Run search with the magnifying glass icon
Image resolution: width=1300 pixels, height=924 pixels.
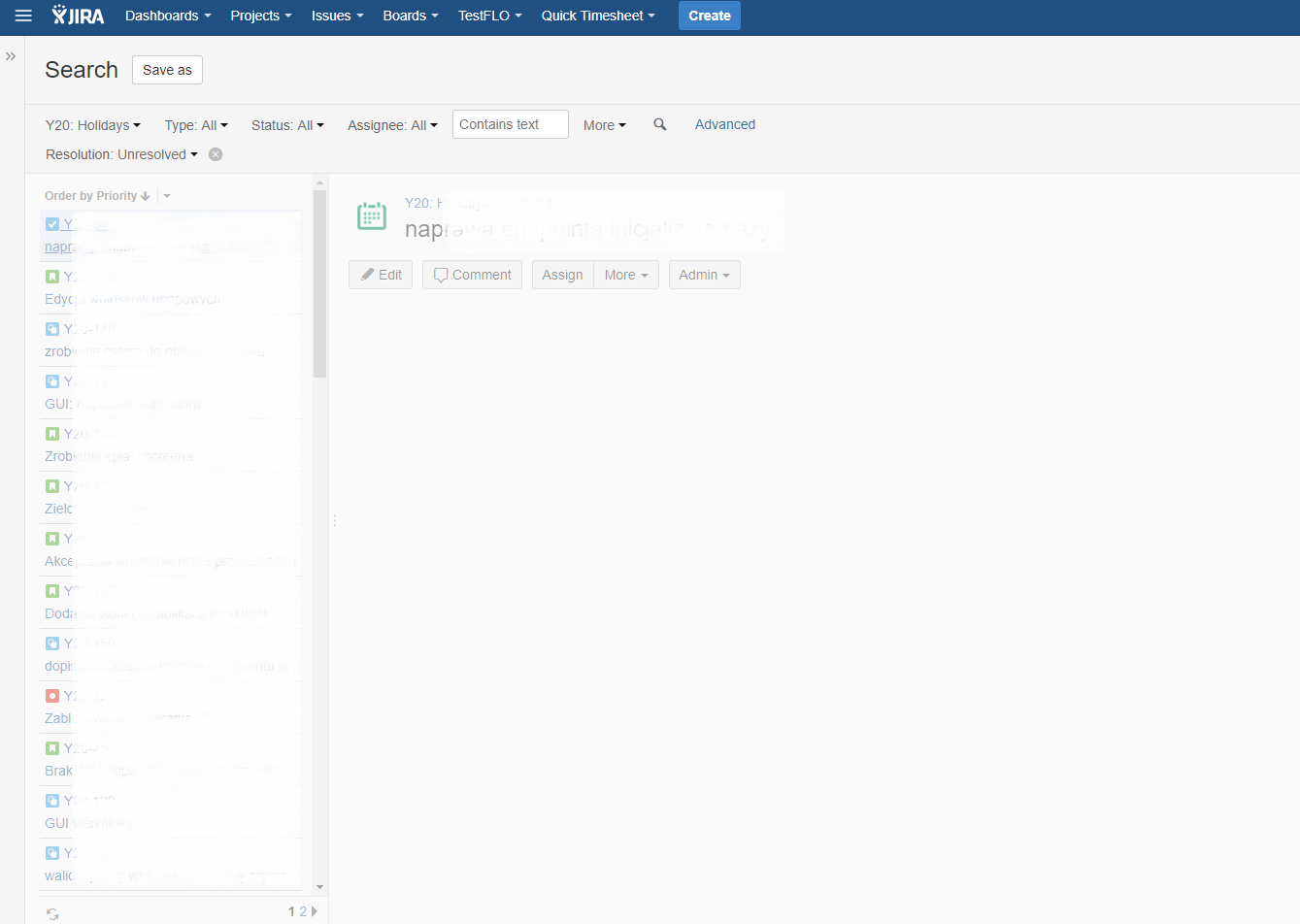[660, 124]
